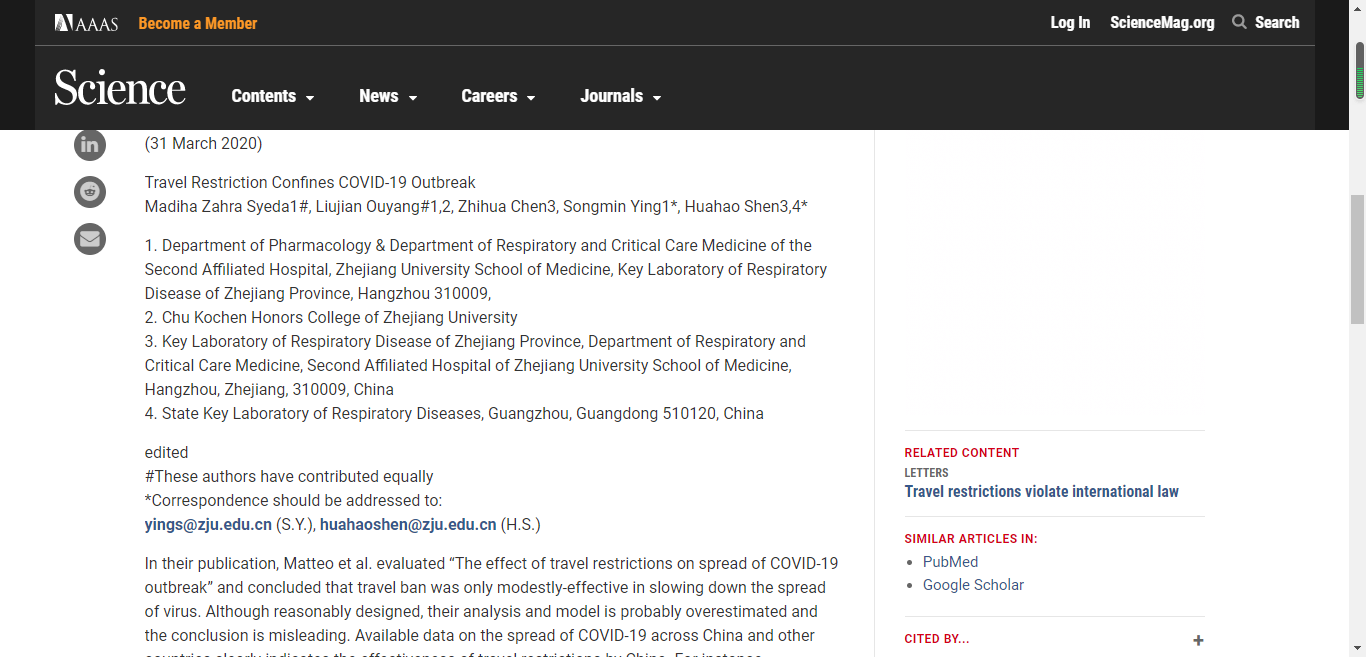The height and width of the screenshot is (657, 1366).
Task: Click the page vertical scrollbar thumb
Action: click(x=1357, y=258)
